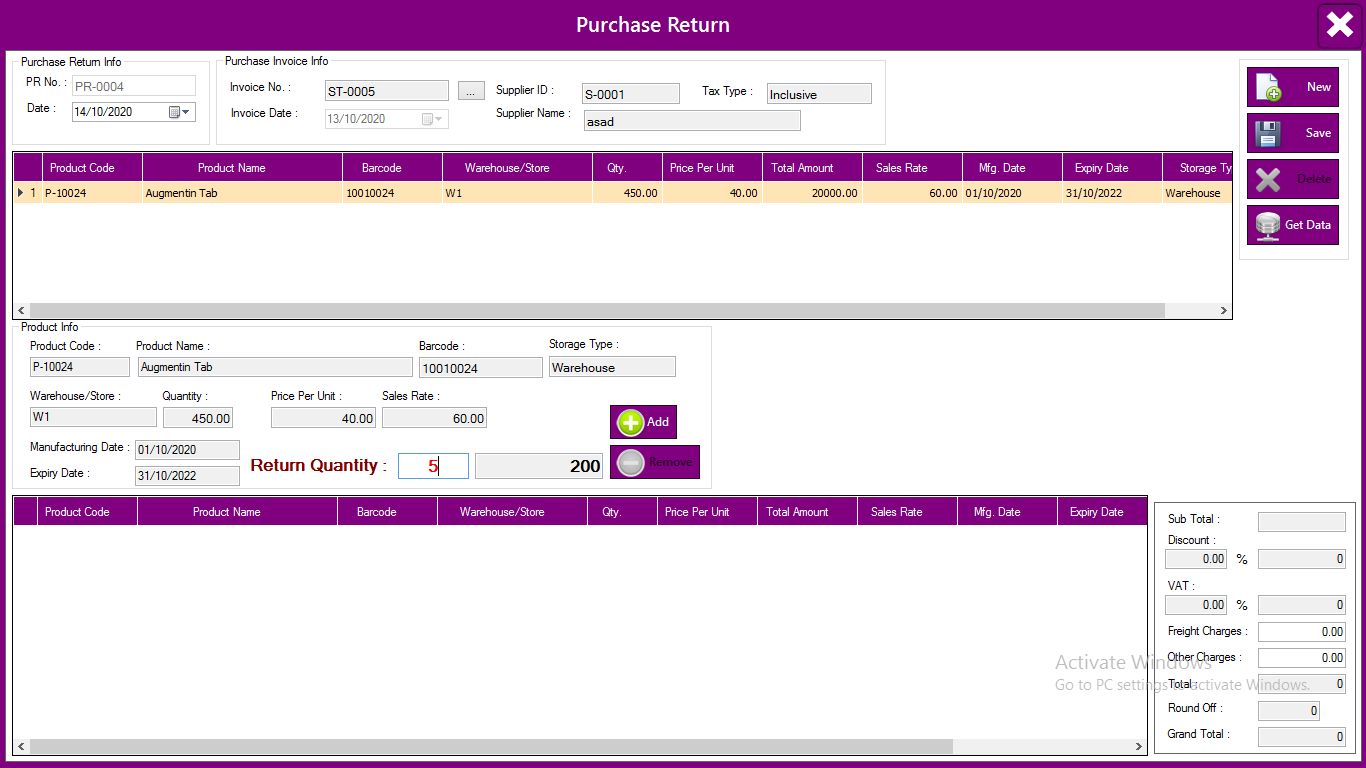The height and width of the screenshot is (768, 1366).
Task: Click the Discount percentage field
Action: point(1195,560)
